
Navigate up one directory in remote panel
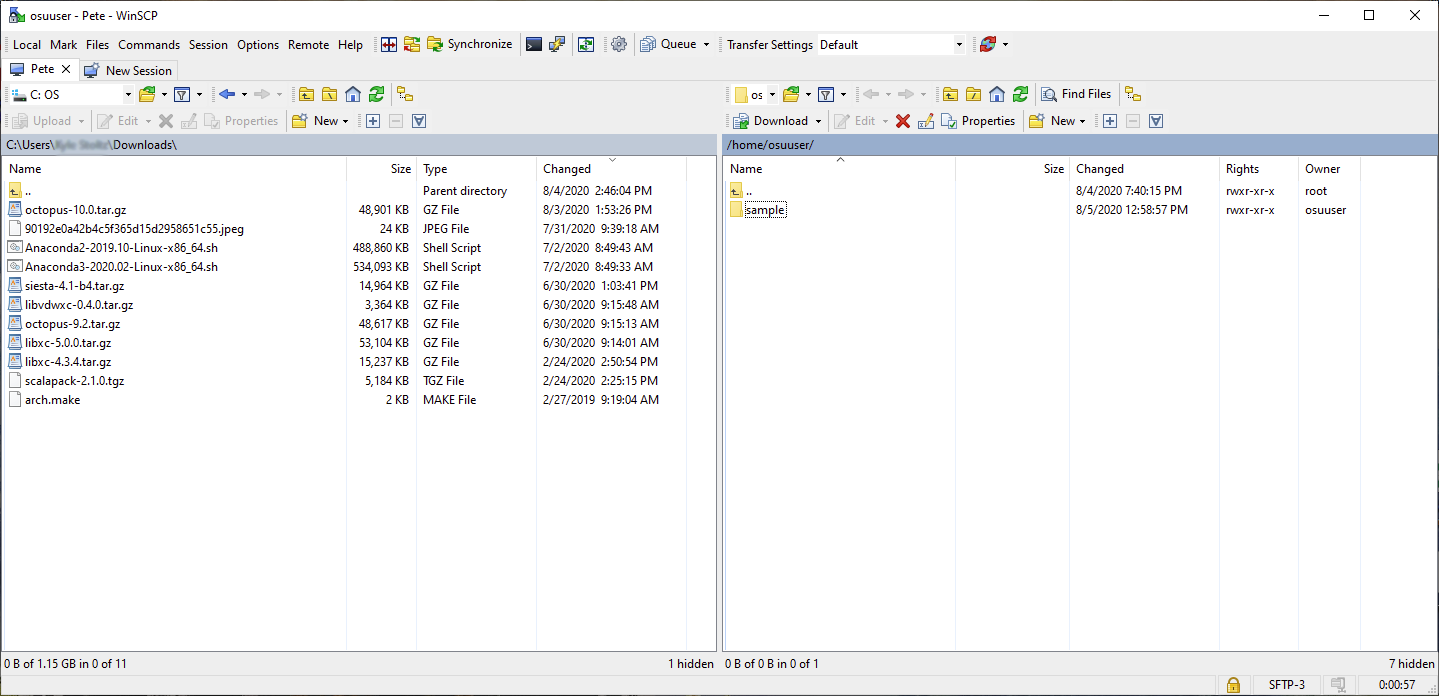(x=949, y=94)
